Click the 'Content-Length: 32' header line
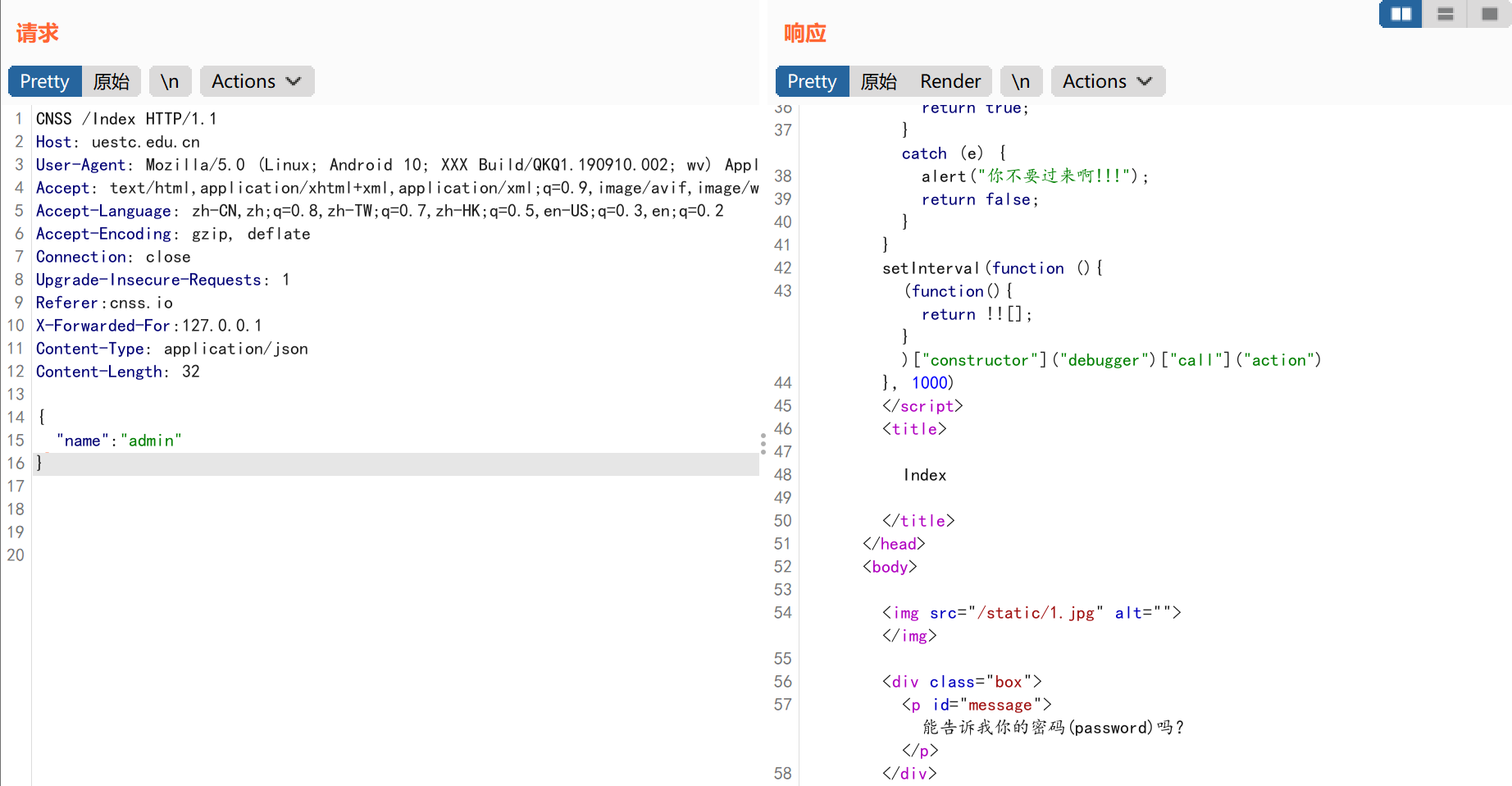The height and width of the screenshot is (786, 1512). click(118, 372)
